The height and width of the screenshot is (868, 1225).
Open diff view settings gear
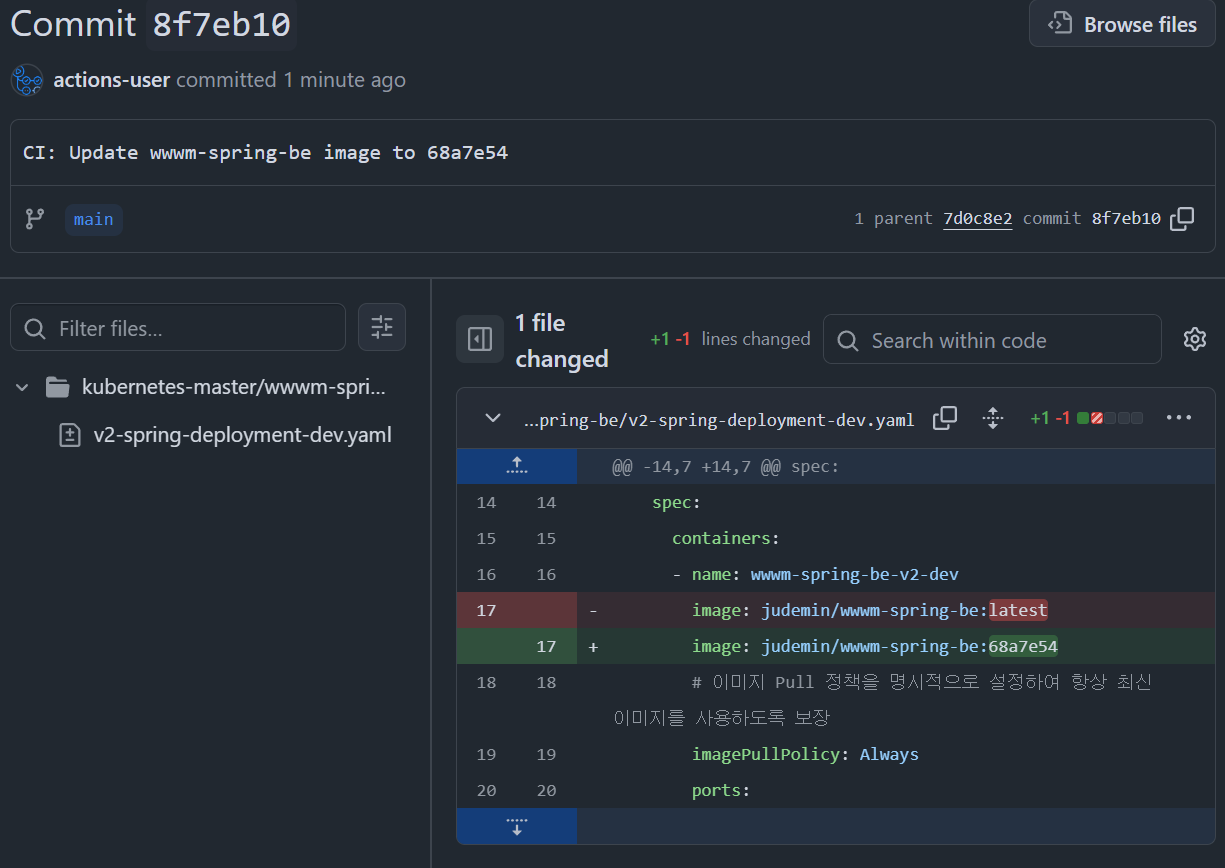click(1194, 340)
